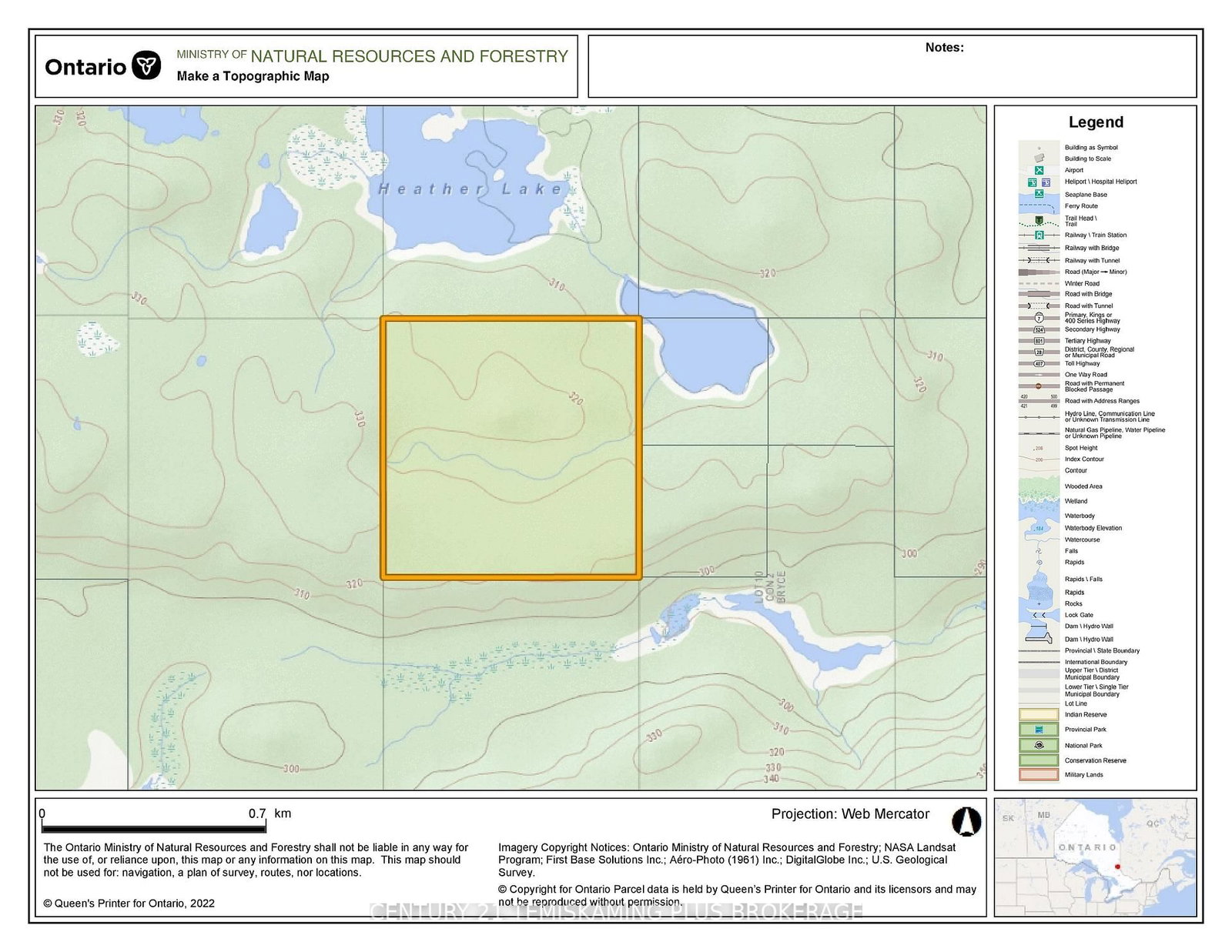1232x952 pixels.
Task: Click the red dot on Ontario inset map
Action: (1117, 867)
